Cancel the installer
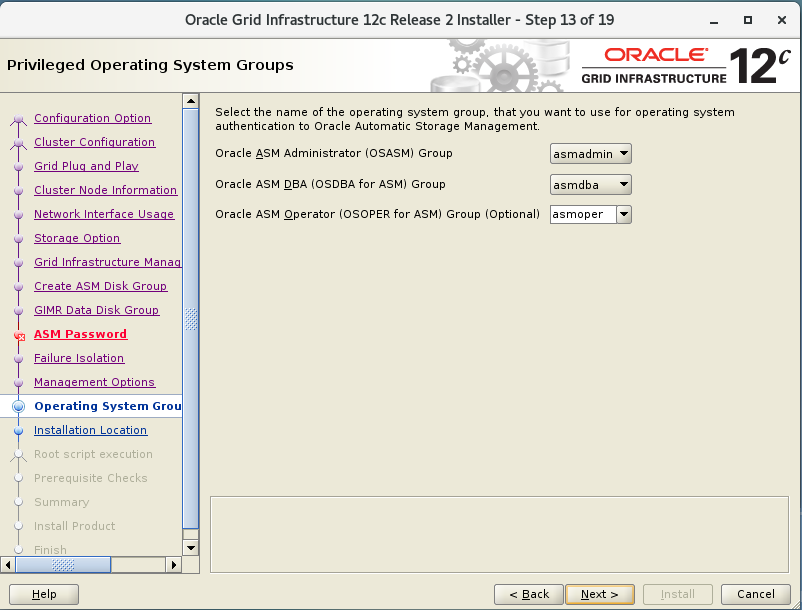802x610 pixels. tap(755, 594)
